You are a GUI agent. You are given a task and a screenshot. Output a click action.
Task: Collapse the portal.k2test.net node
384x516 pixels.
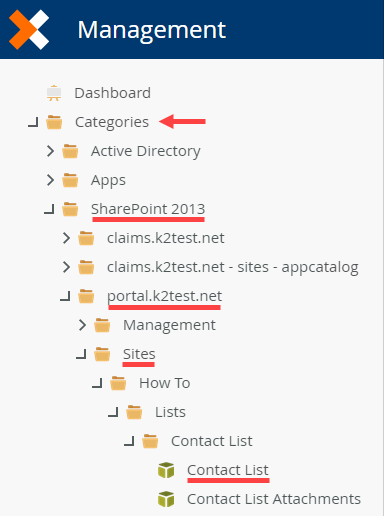[x=65, y=296]
